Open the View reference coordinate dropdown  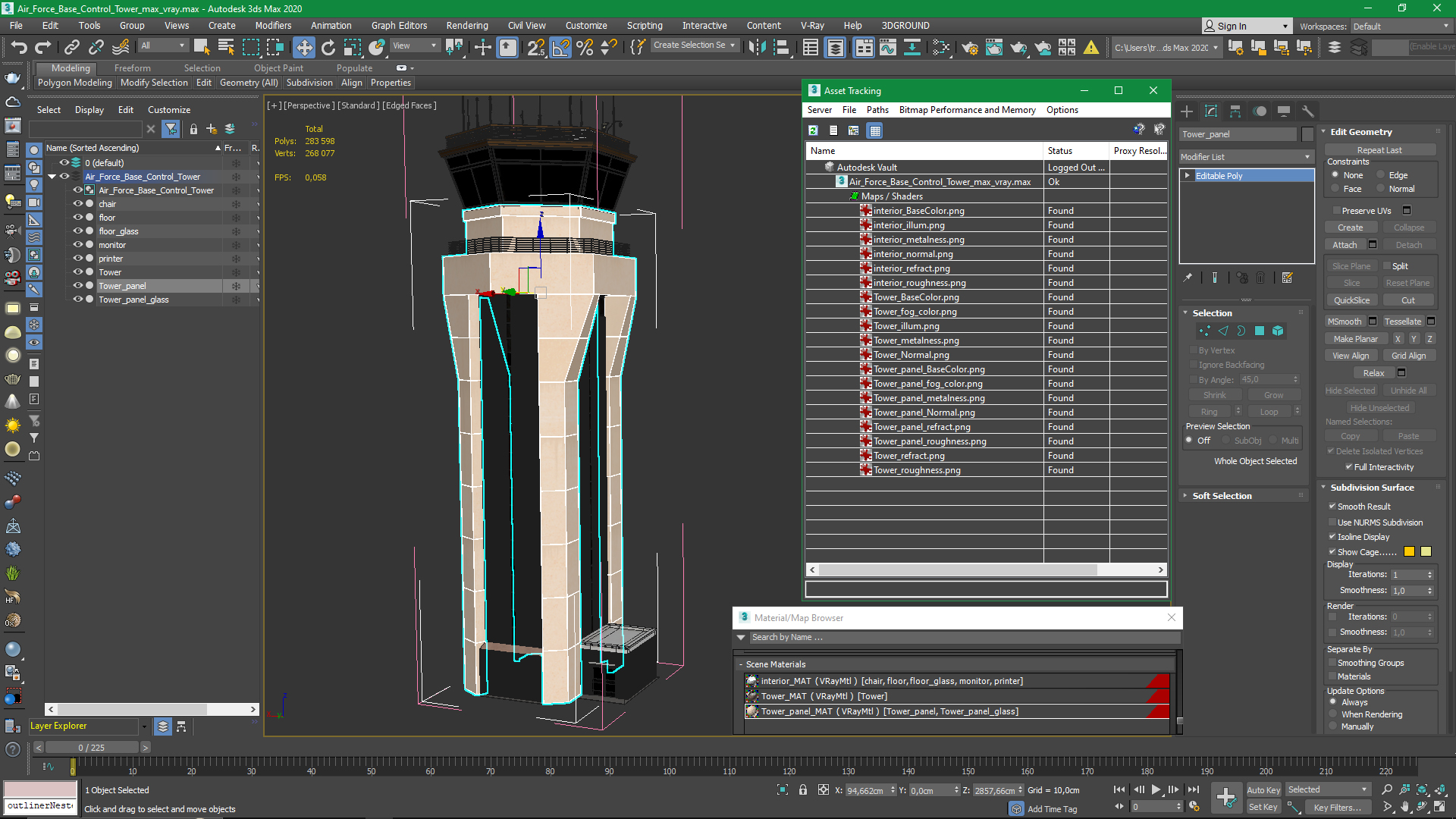point(414,45)
